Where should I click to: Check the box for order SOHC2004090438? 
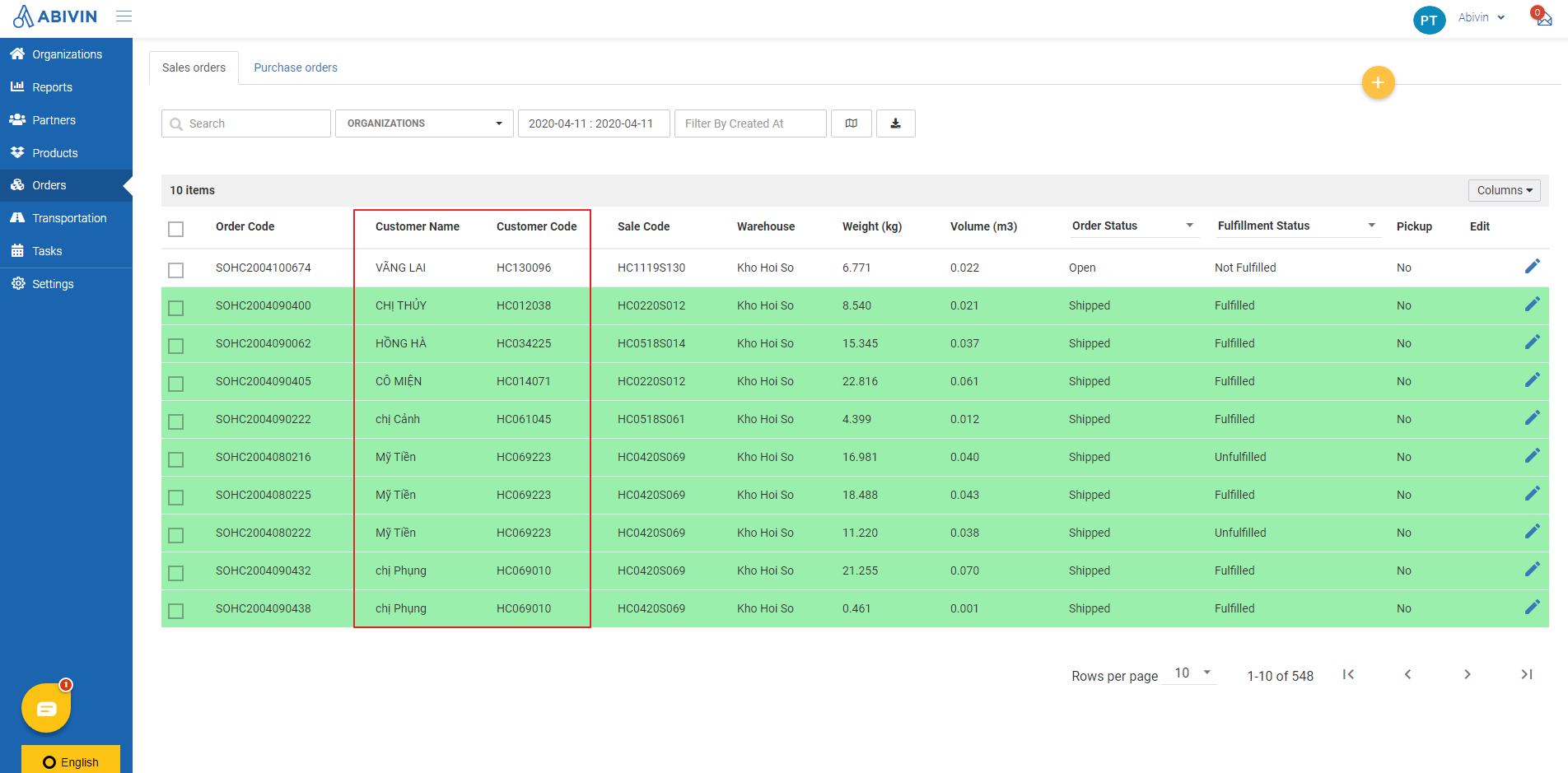(x=175, y=611)
